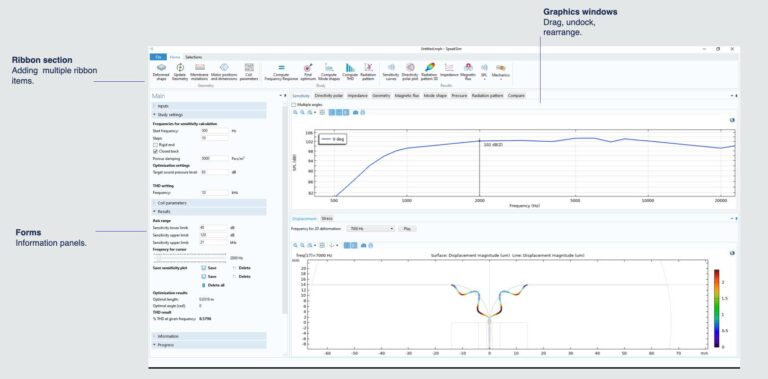The image size is (768, 379).
Task: Click zoom extents in sensitivity plot toolbar
Action: pos(322,112)
